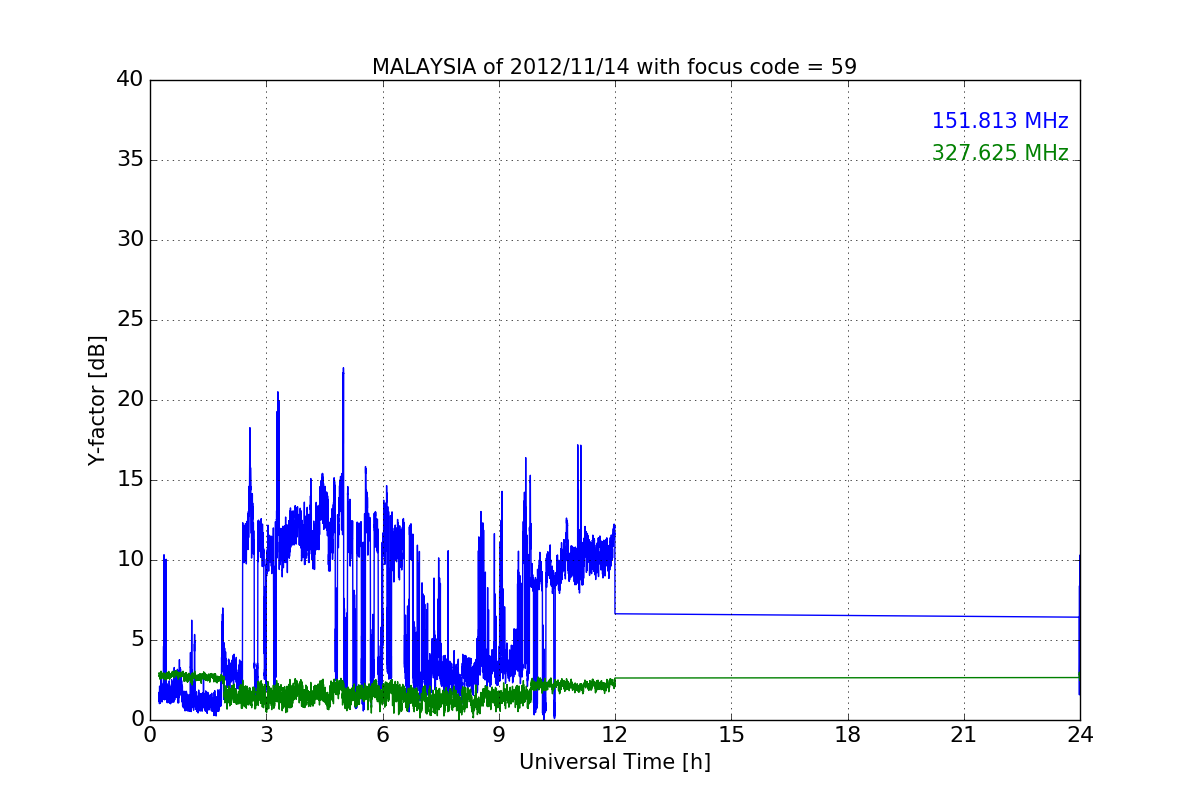
Task: Click x-axis tick value 9
Action: click(x=499, y=735)
